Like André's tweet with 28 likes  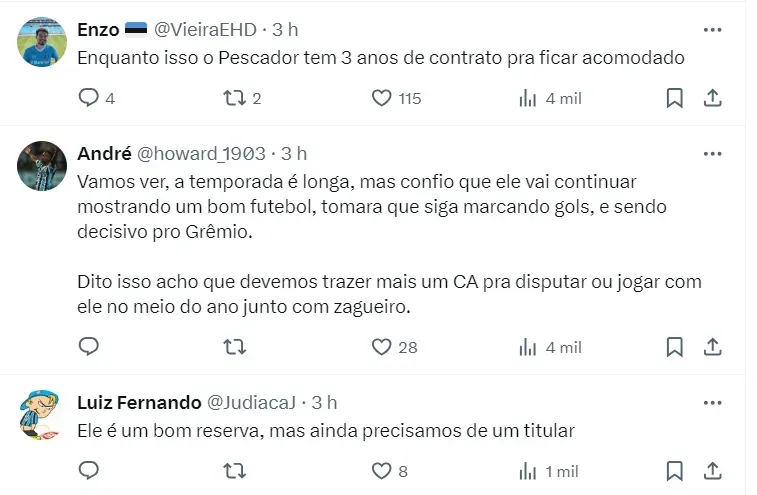pyautogui.click(x=381, y=347)
